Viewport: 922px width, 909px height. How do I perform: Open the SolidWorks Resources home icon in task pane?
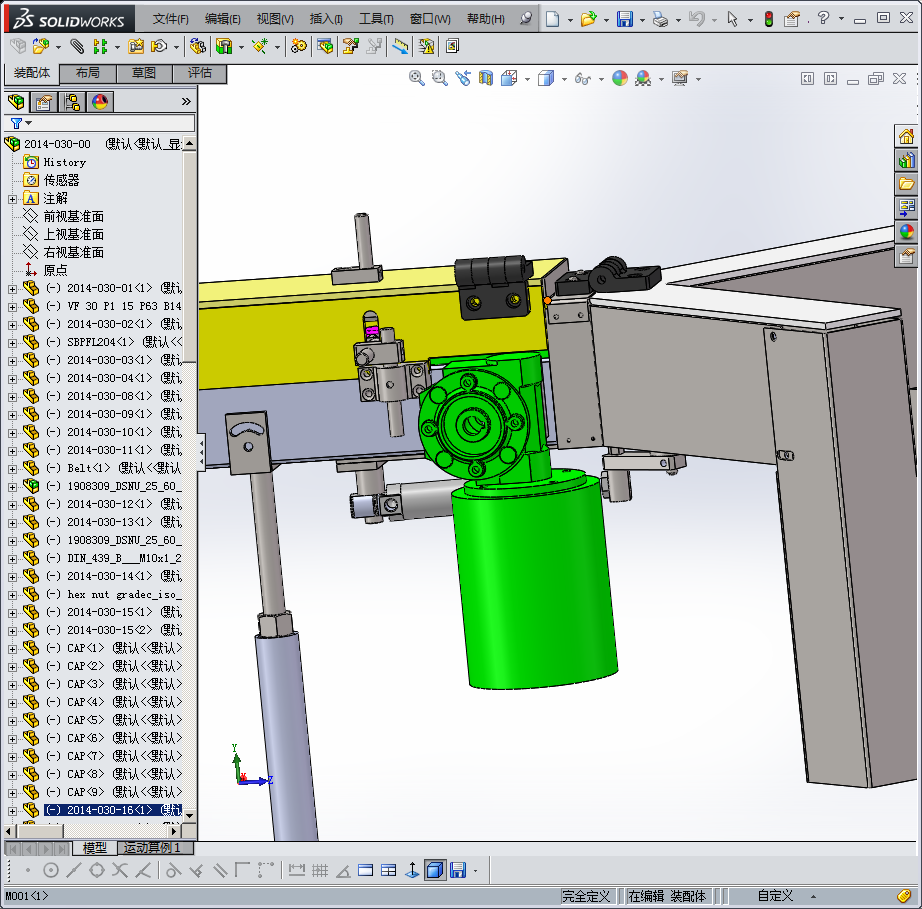tap(906, 136)
